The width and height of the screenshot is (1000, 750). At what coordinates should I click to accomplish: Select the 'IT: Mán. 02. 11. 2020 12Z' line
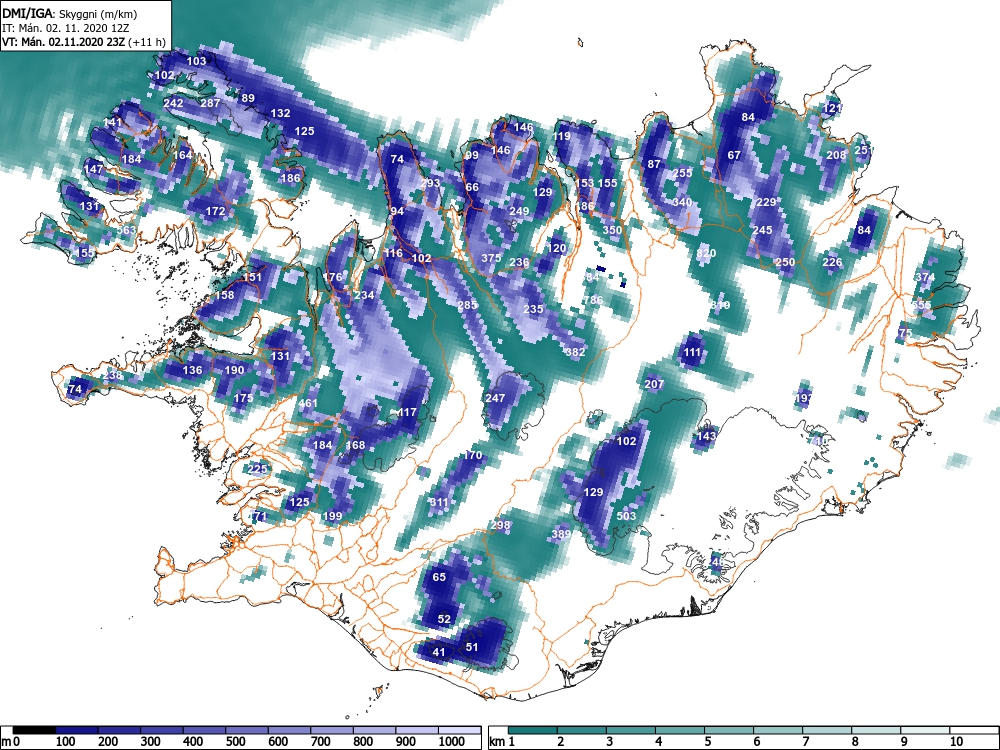click(x=68, y=28)
